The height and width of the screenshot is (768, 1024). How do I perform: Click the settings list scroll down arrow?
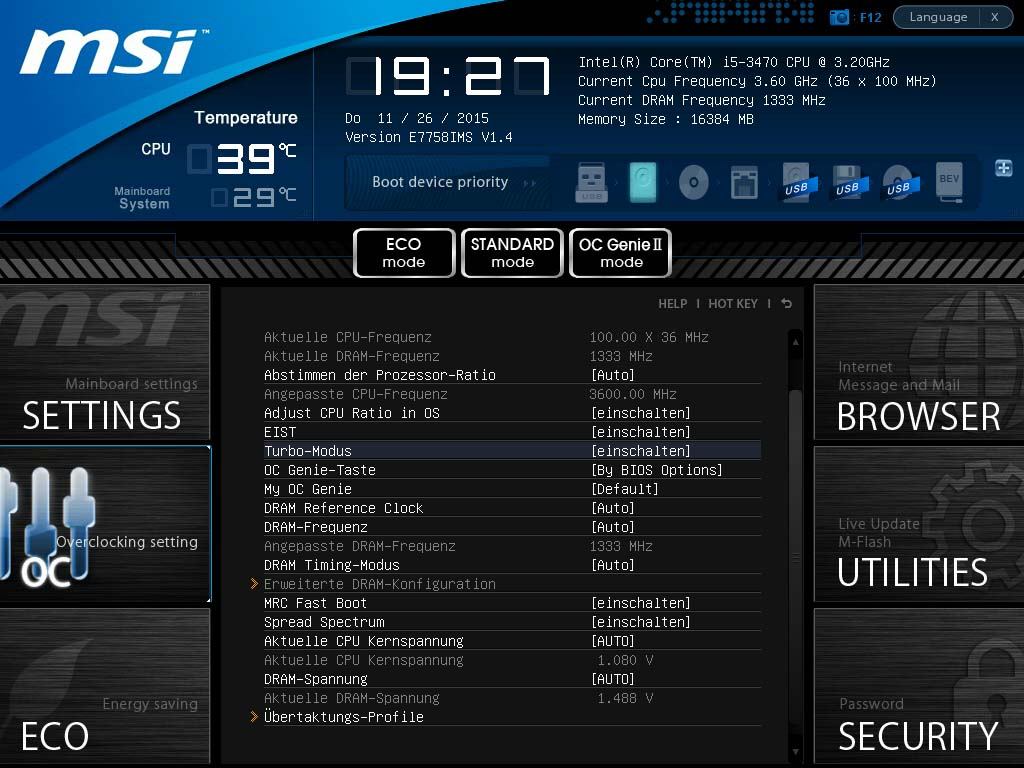pyautogui.click(x=795, y=752)
